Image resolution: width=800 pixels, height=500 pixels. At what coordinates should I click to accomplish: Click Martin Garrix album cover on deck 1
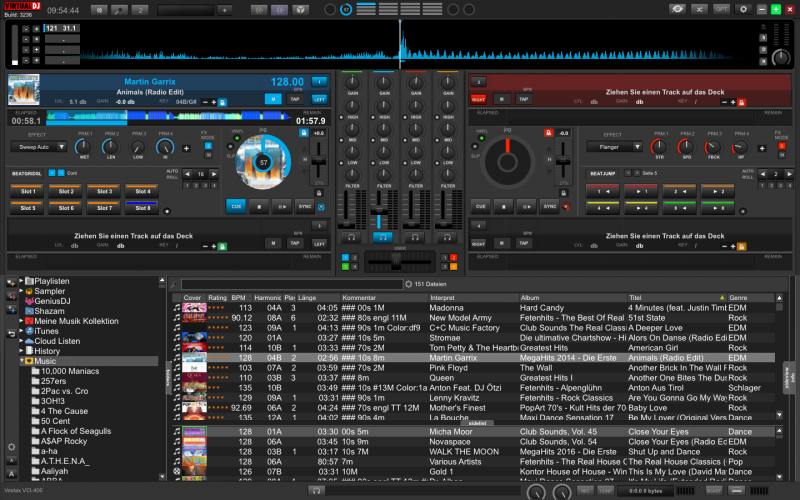(x=24, y=90)
